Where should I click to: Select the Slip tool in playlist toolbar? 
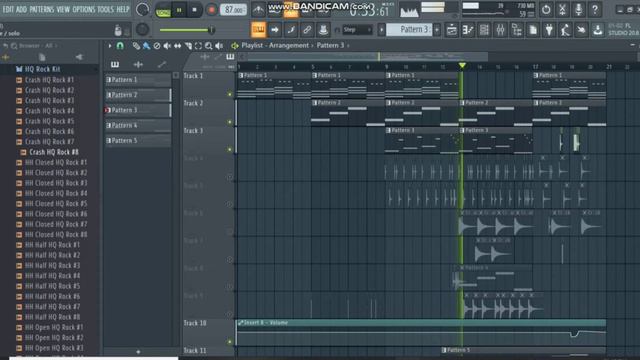(x=178, y=46)
